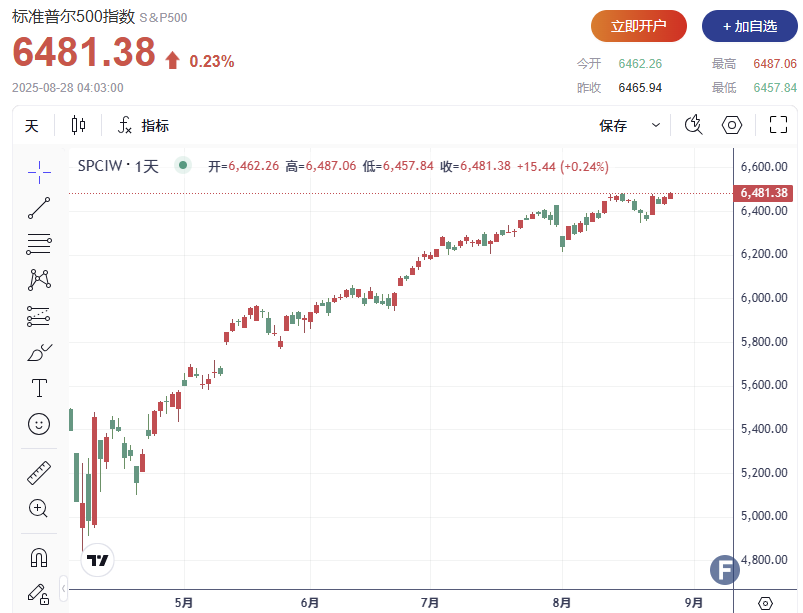Expand the 保存 dropdown arrow
The height and width of the screenshot is (613, 803).
pos(656,126)
